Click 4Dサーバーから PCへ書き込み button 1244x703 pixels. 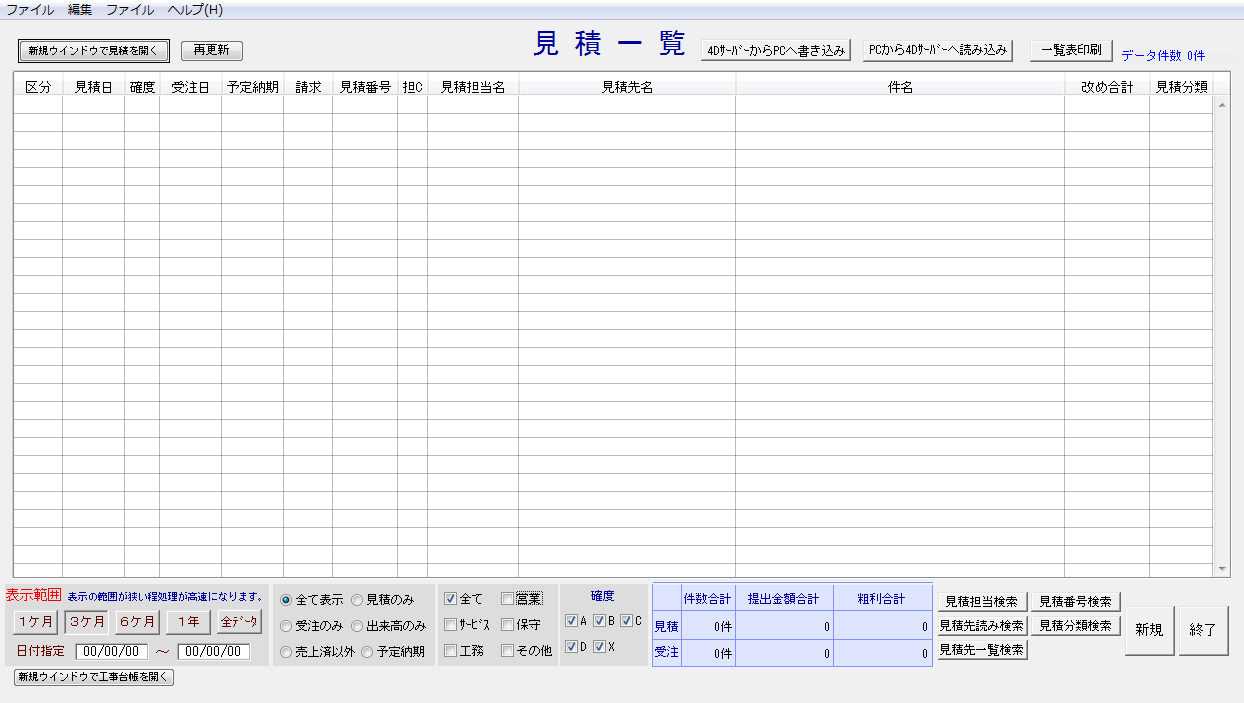coord(777,50)
